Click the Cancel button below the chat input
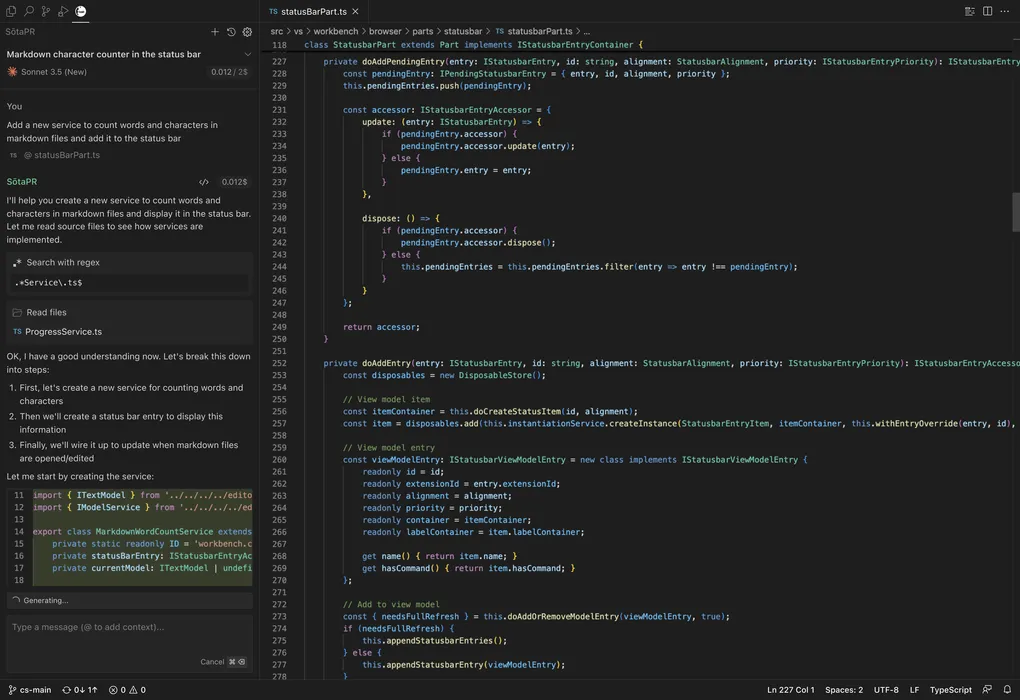 pos(213,661)
